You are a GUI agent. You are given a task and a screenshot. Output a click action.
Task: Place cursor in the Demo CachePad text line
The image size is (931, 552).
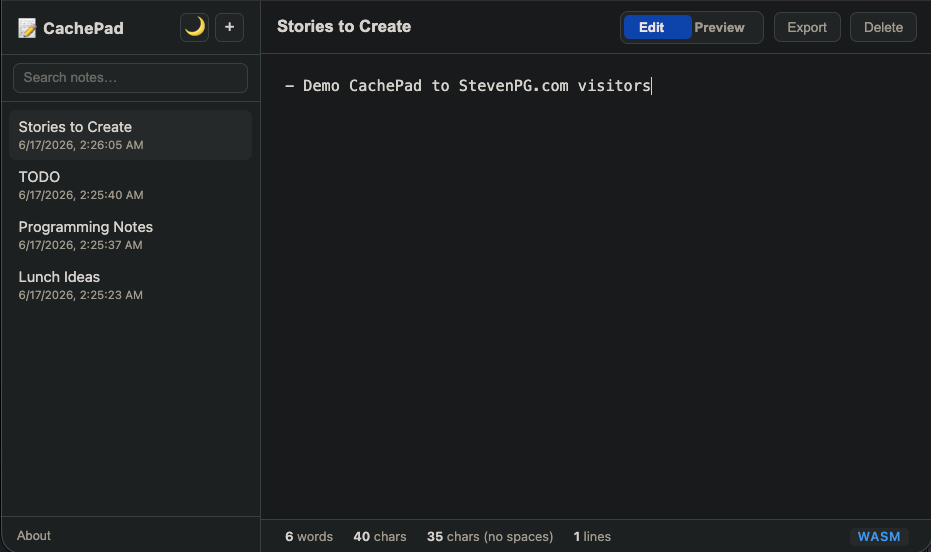(468, 86)
